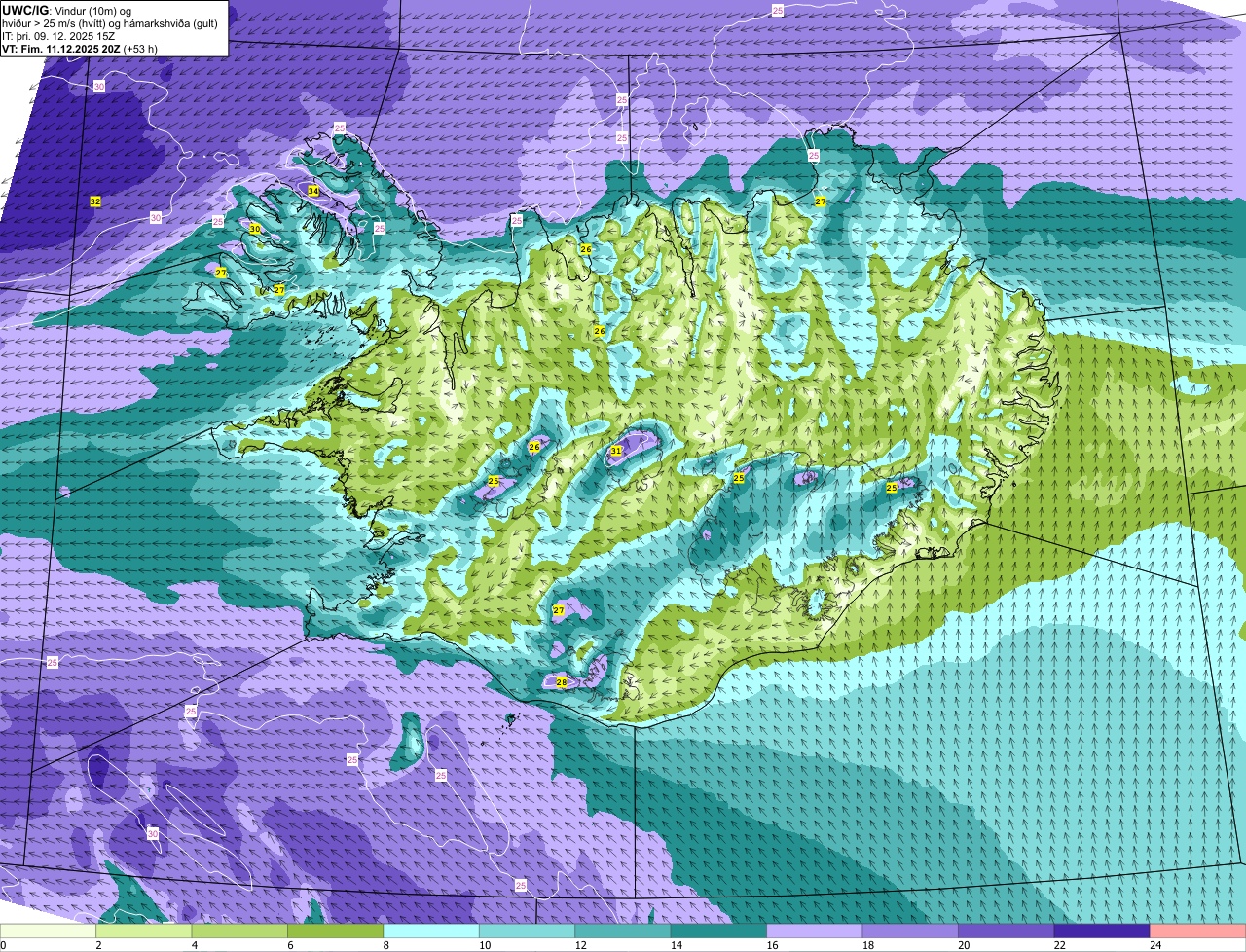Select the 18–20 m/s purple legend swatch
The width and height of the screenshot is (1246, 952).
pos(911,931)
